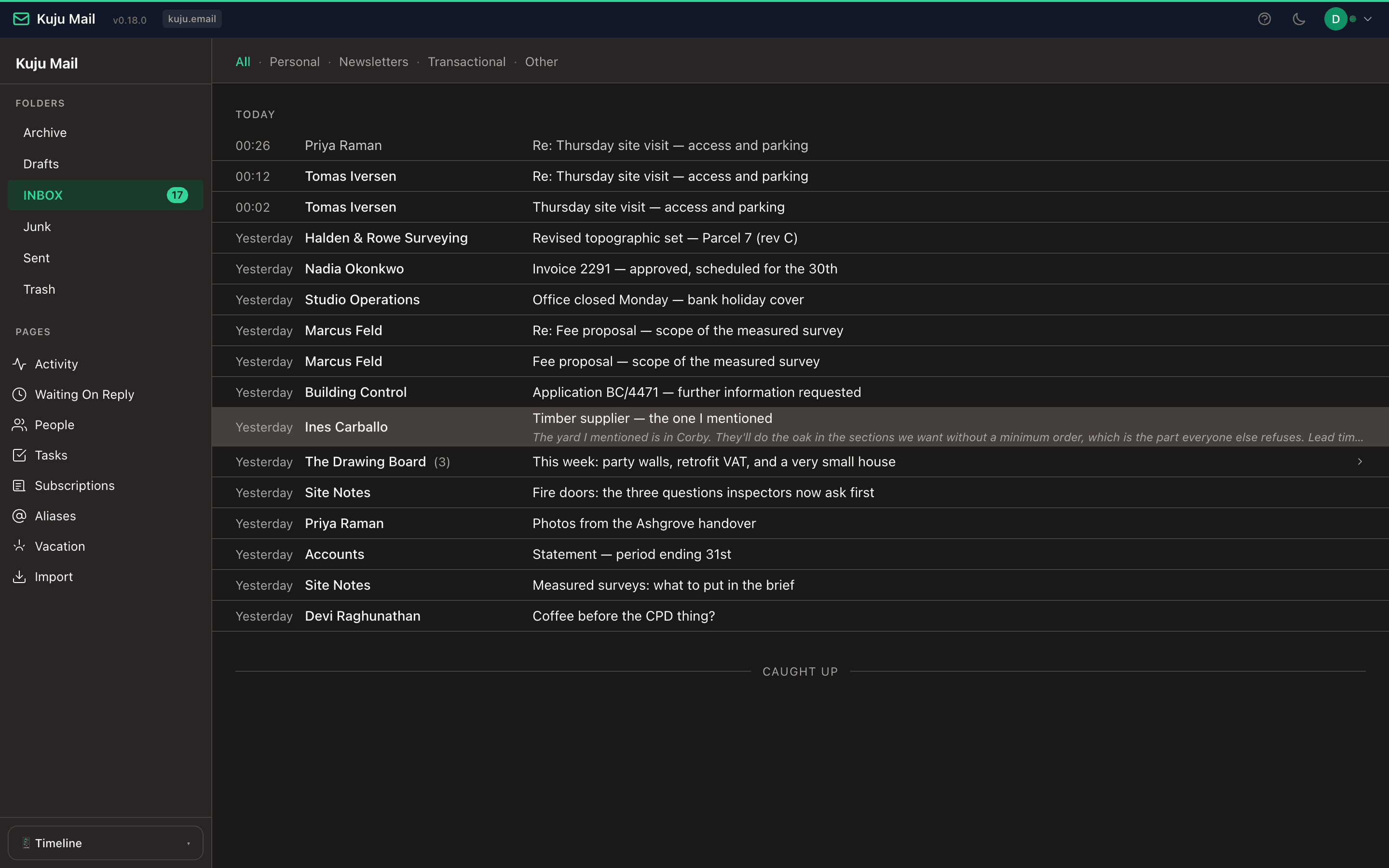
Task: Open the Drafts folder
Action: [x=106, y=163]
